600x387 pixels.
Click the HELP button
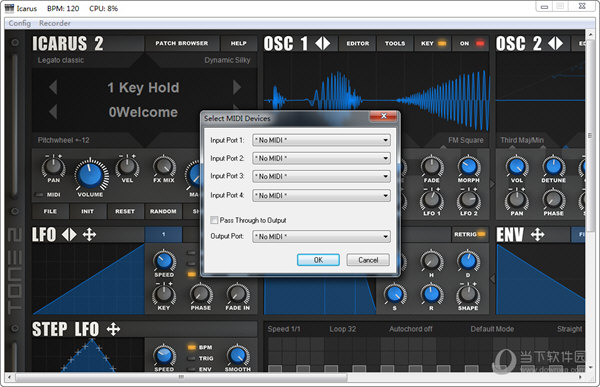coord(238,43)
